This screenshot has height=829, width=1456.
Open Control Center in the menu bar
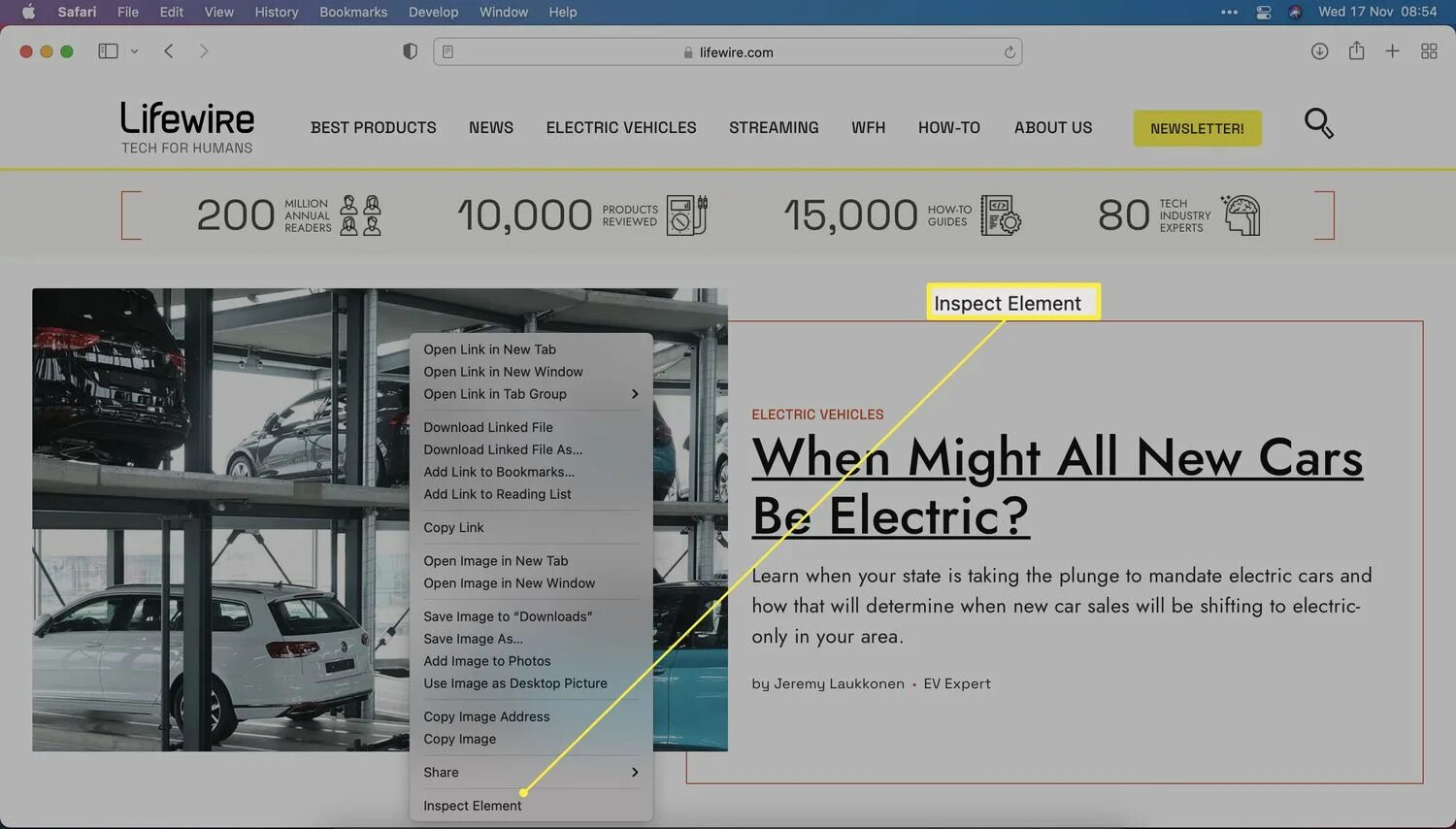coord(1264,12)
